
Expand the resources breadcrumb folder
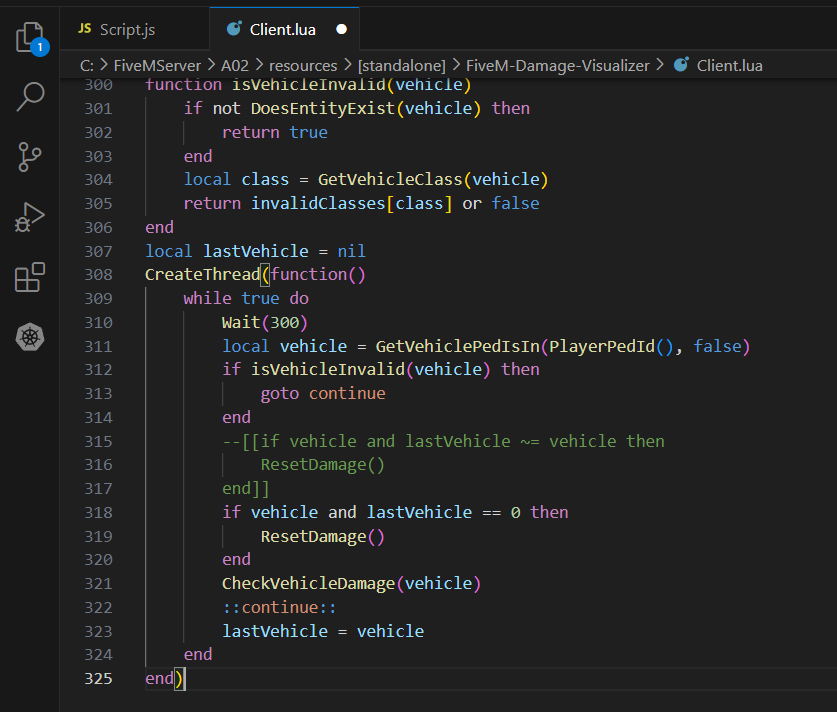pyautogui.click(x=303, y=66)
